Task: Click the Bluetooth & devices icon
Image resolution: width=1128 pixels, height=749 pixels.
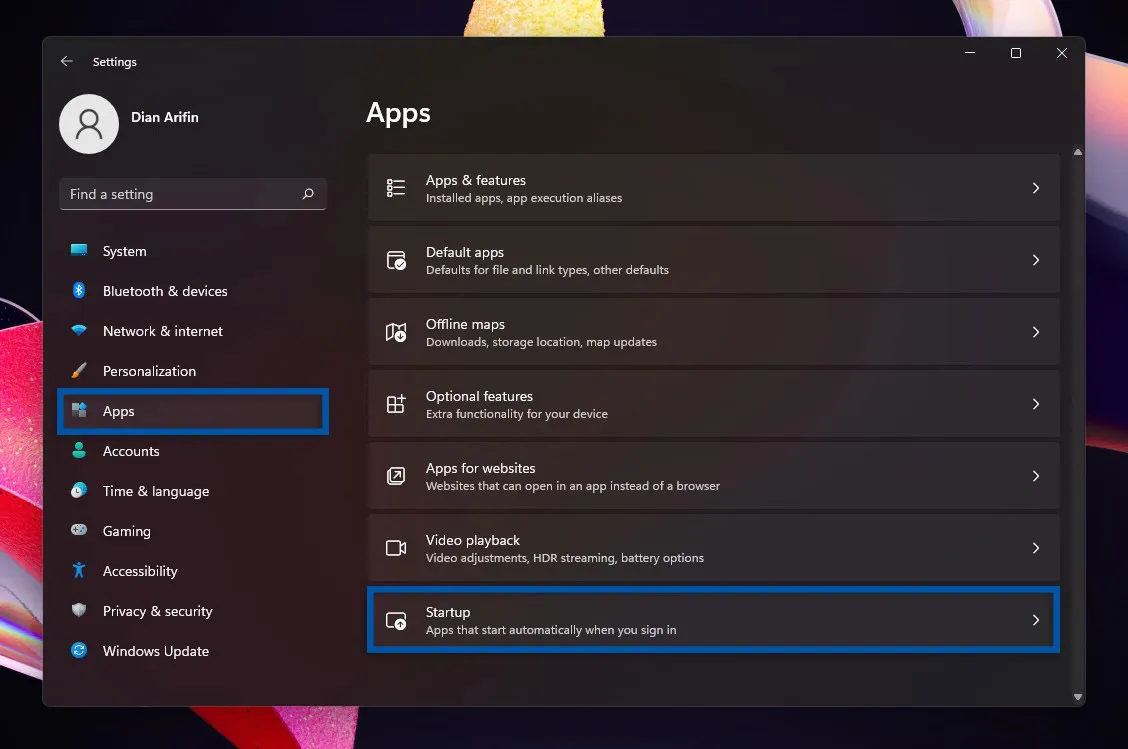Action: (x=78, y=291)
